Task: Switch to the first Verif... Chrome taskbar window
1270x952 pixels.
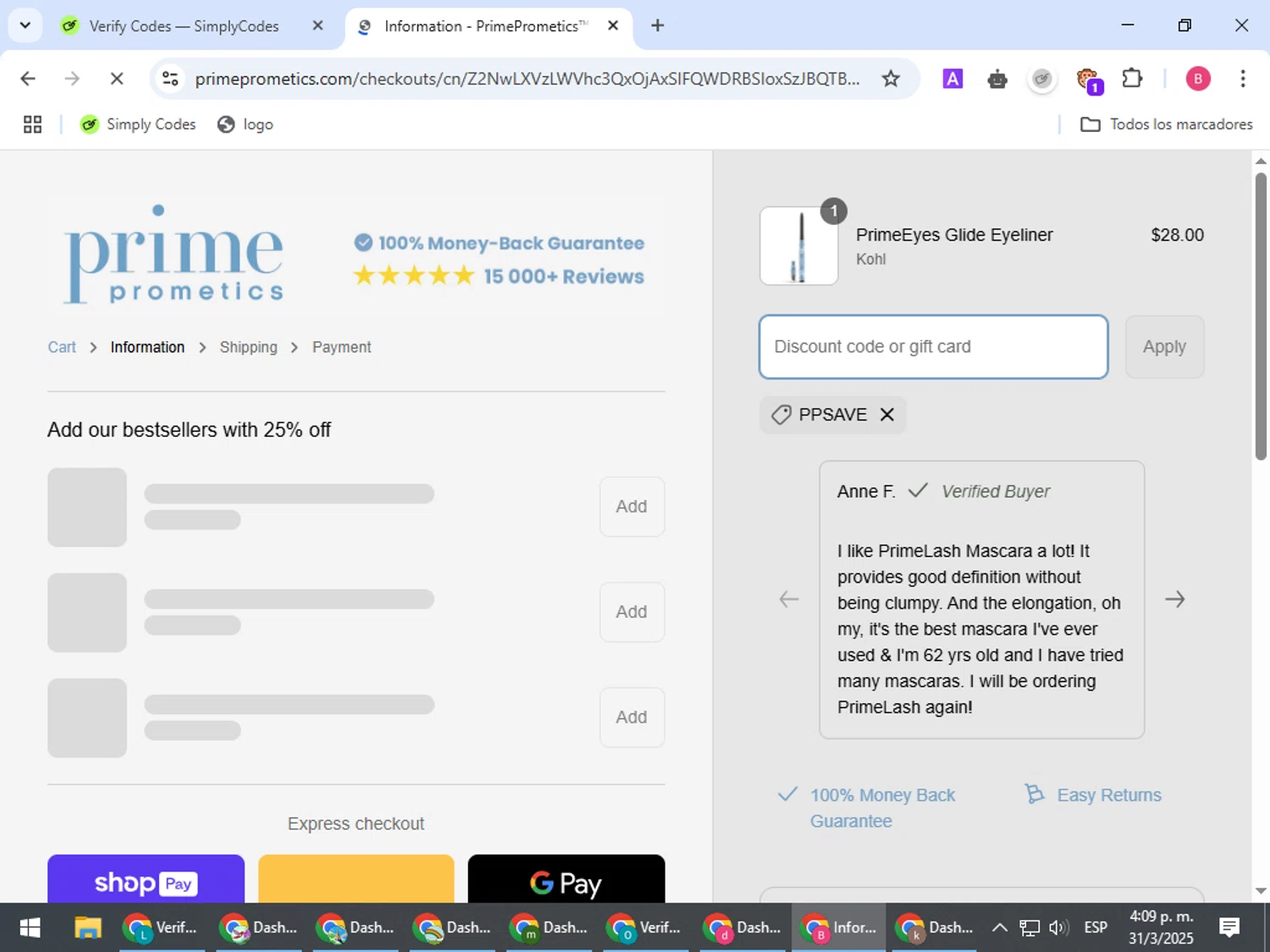Action: pos(162,928)
